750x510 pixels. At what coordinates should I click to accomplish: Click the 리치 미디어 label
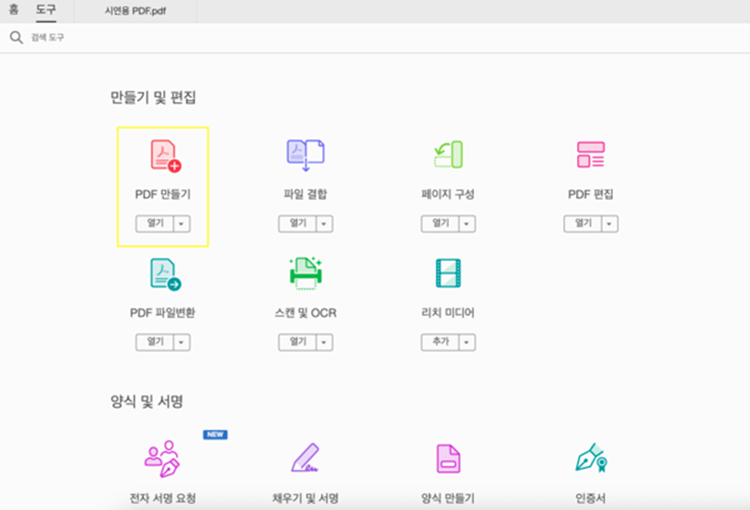click(448, 313)
